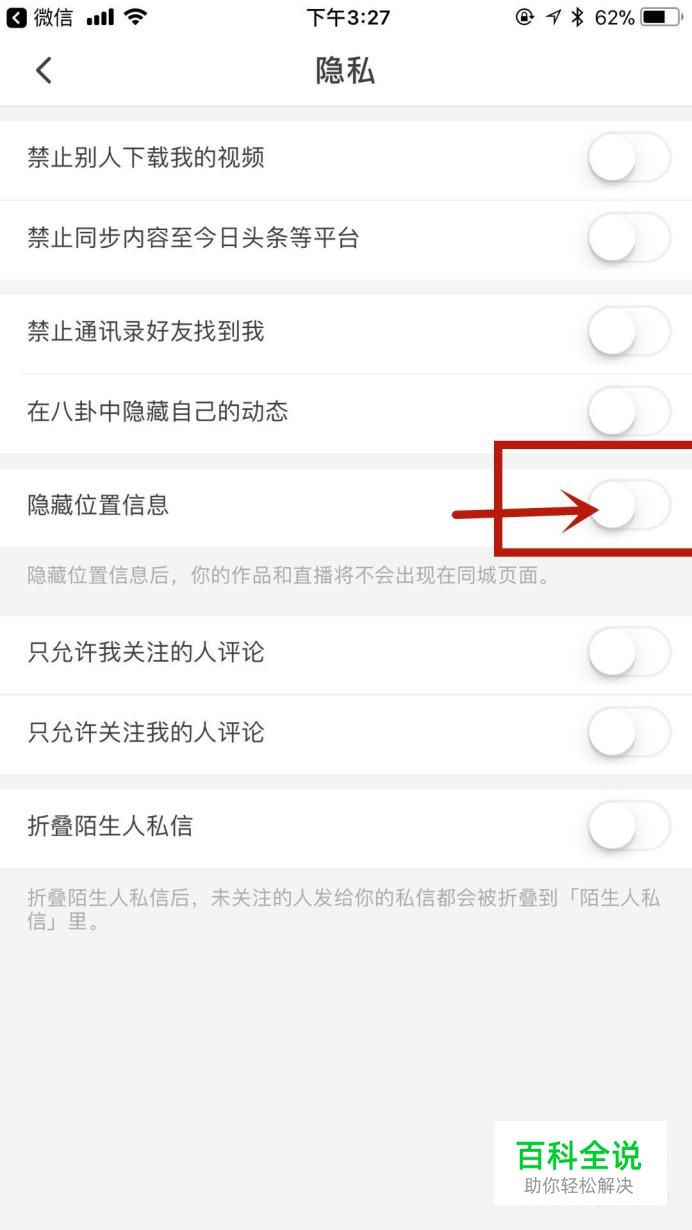Toggle 禁止同步内容至今日头条等平台

629,238
